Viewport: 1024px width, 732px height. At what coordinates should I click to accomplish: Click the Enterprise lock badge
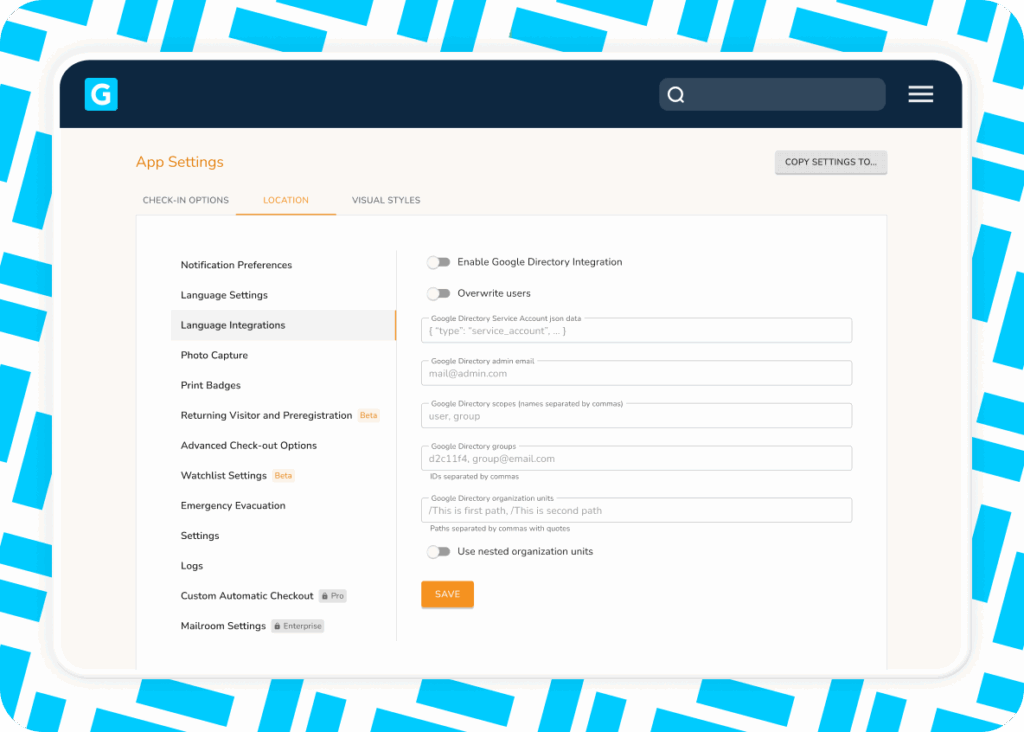pos(298,626)
